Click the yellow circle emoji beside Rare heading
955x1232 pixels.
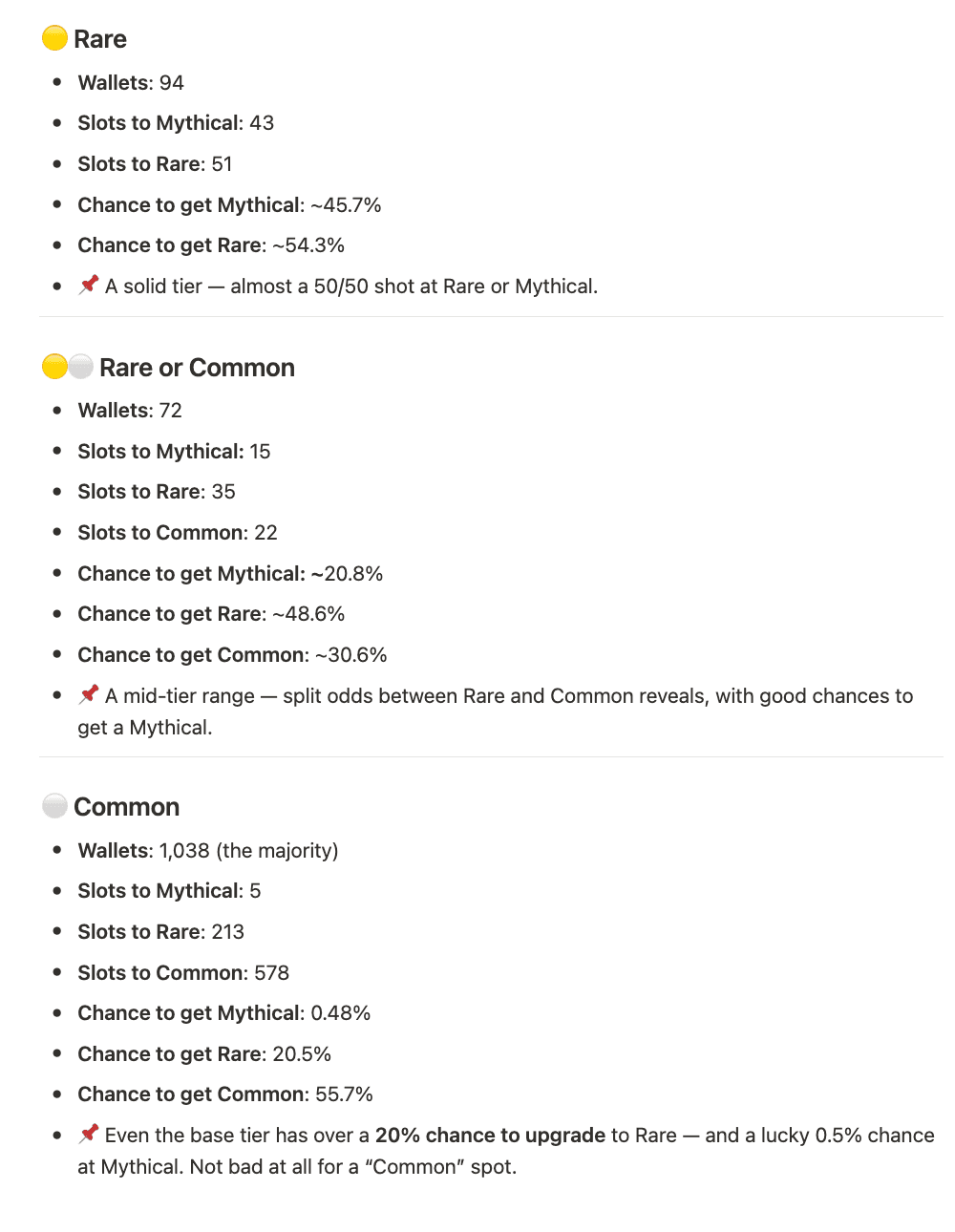(54, 38)
